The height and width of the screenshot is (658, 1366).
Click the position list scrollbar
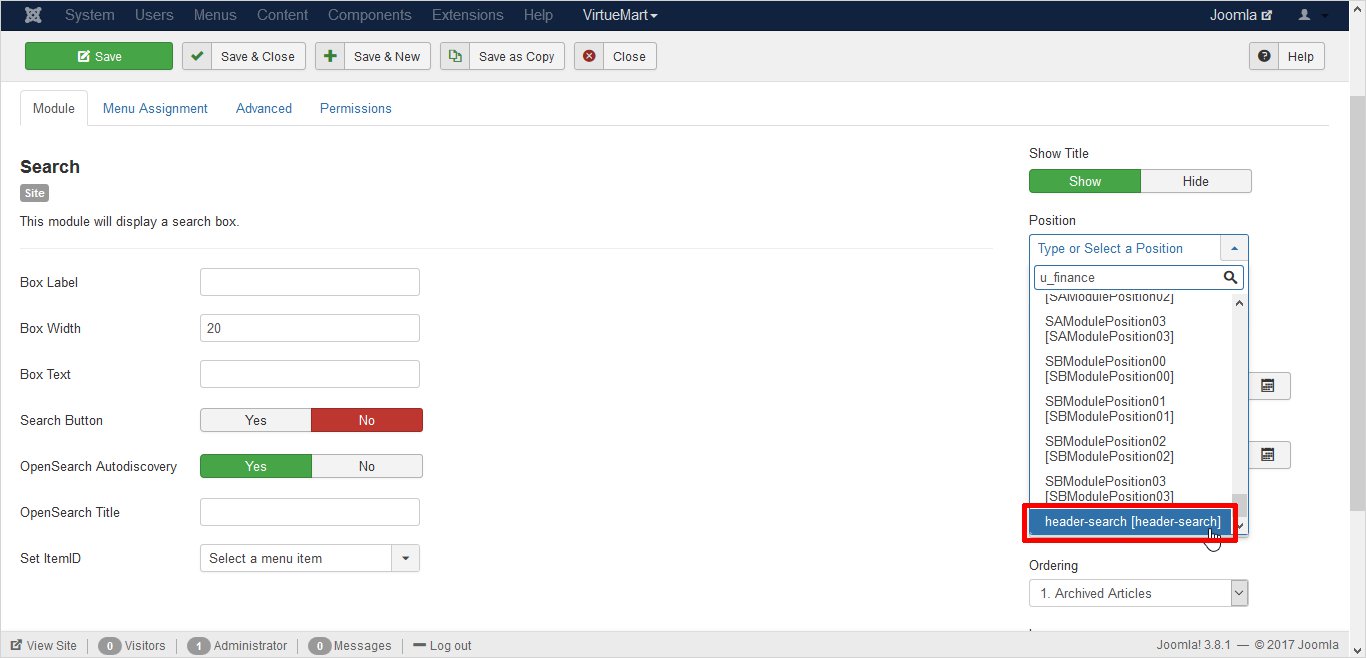coord(1239,400)
